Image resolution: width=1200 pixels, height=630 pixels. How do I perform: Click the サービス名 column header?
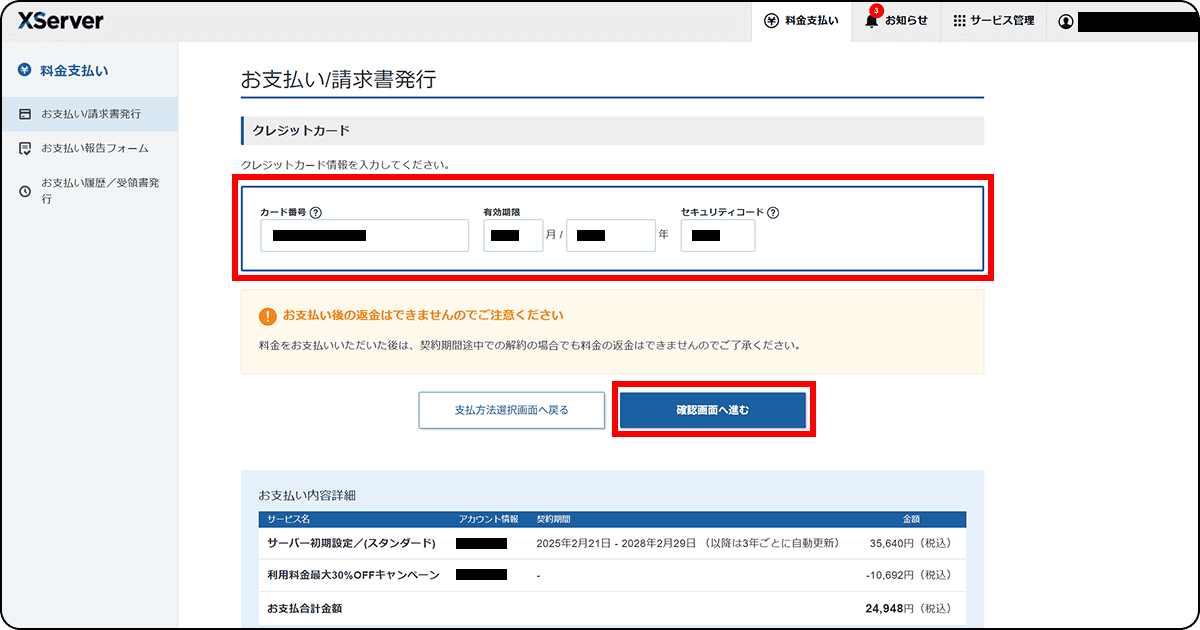point(288,519)
